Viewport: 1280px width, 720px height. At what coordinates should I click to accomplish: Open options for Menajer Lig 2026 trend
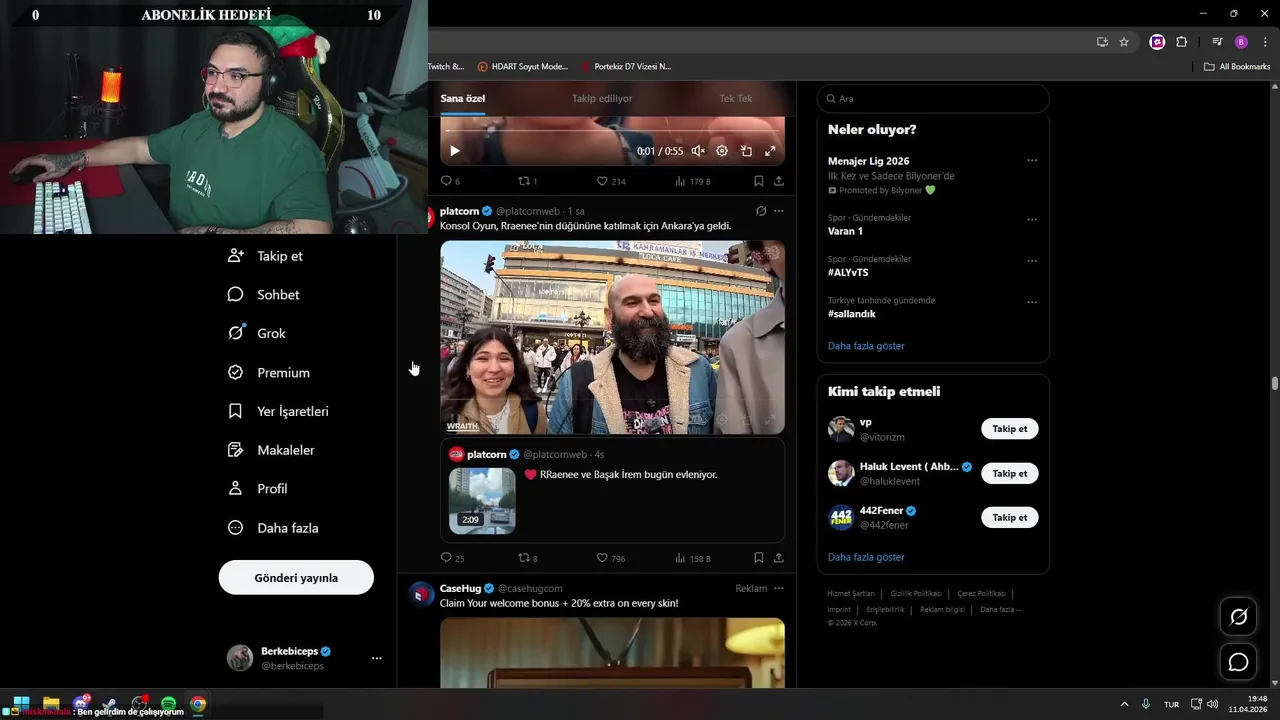pyautogui.click(x=1032, y=160)
